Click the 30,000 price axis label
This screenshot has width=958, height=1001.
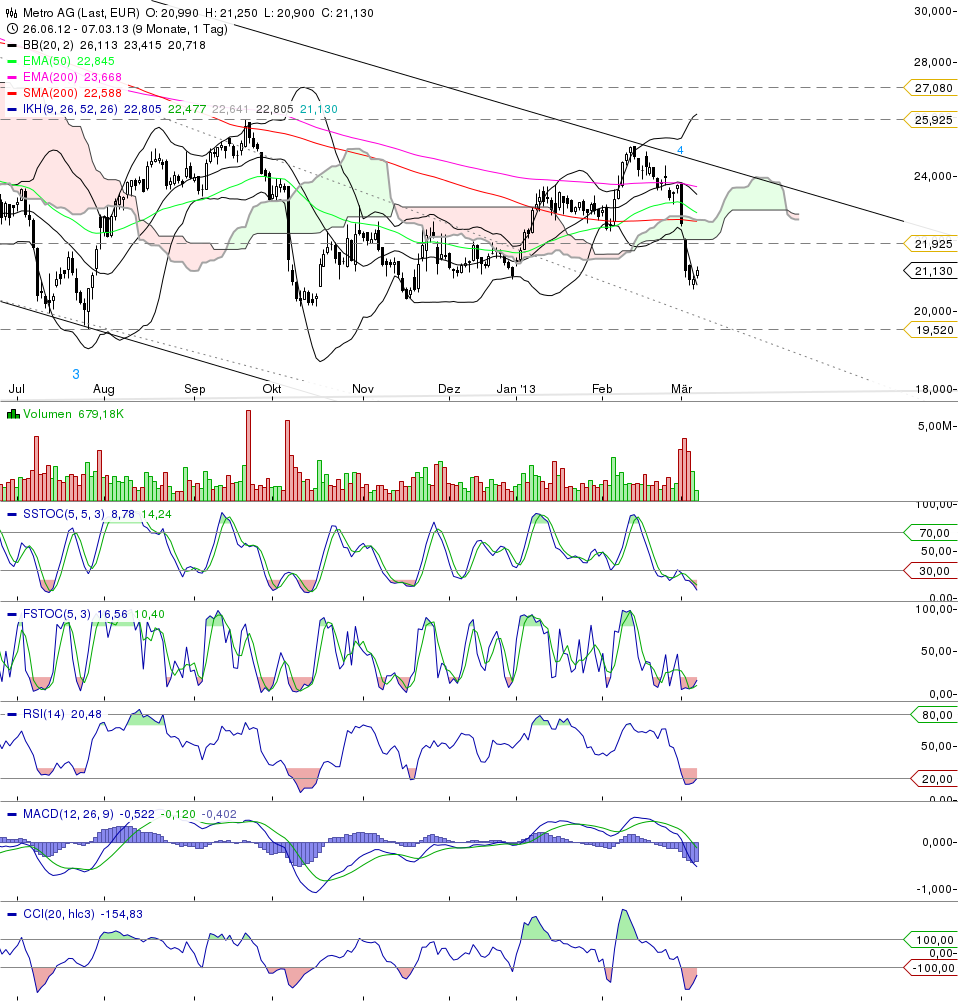coord(934,11)
